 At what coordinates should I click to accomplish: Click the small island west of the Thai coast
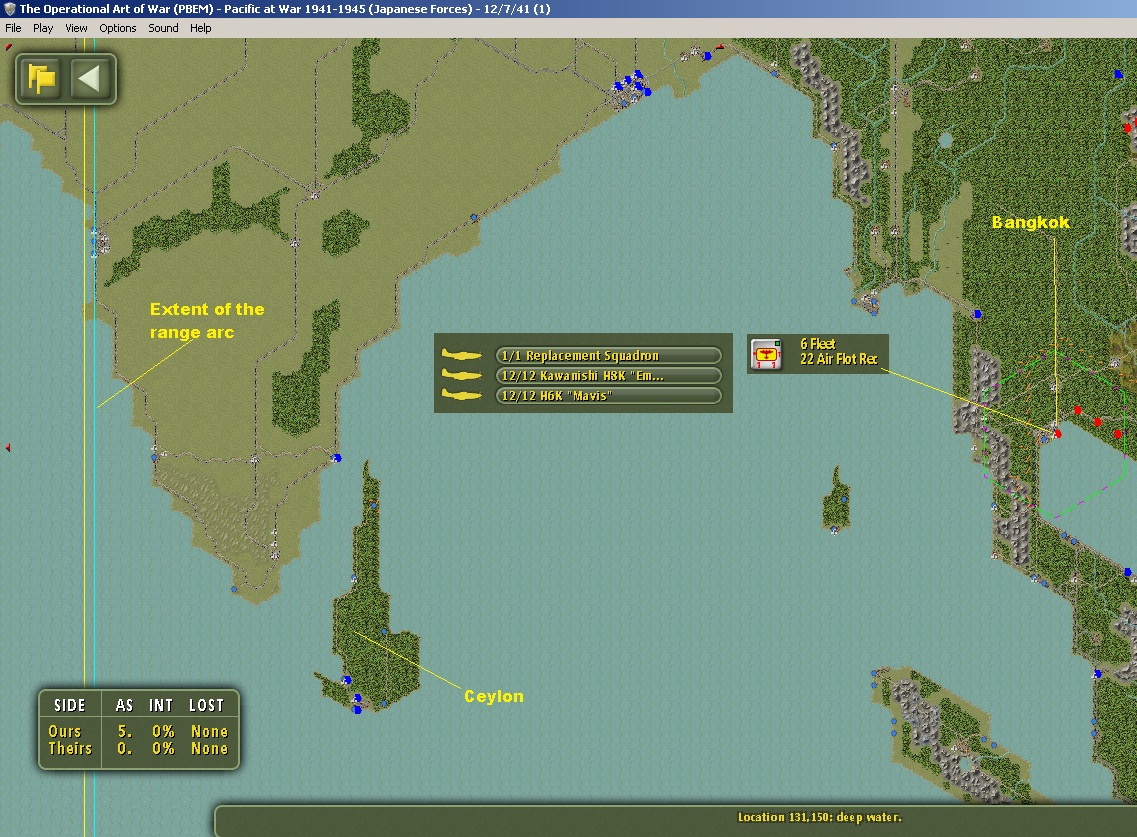pyautogui.click(x=836, y=500)
